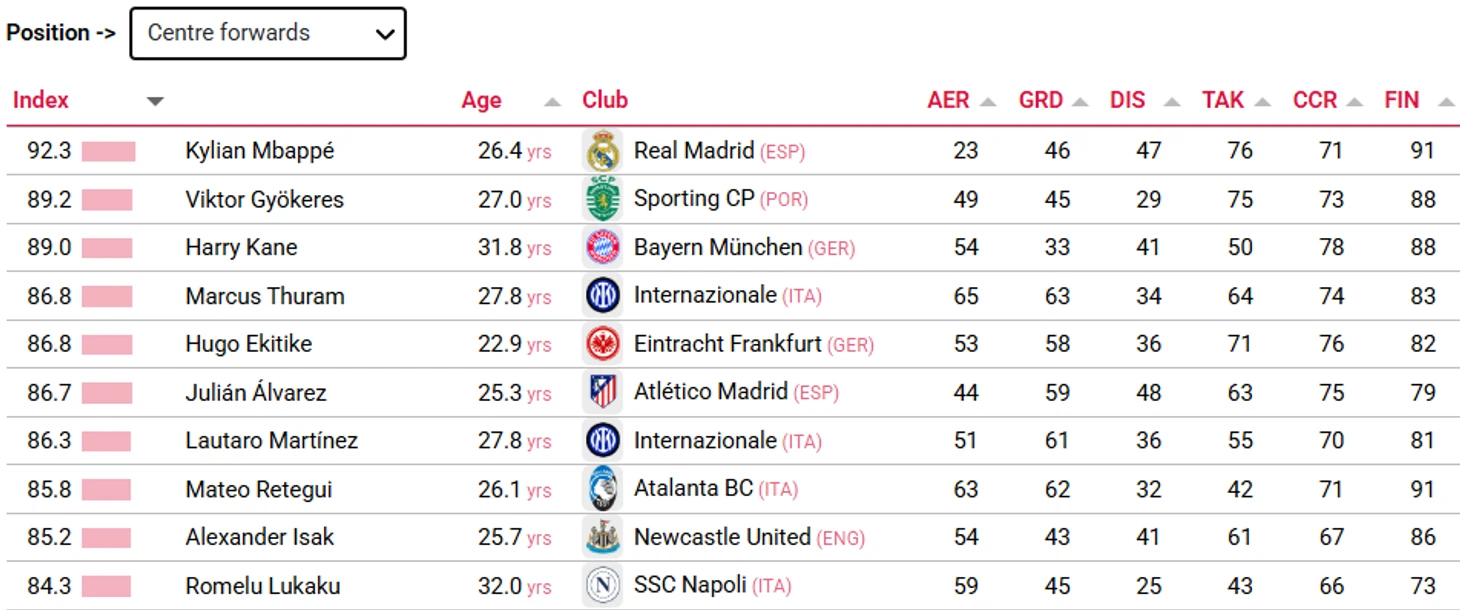Click the Sporting CP club crest

[x=603, y=199]
